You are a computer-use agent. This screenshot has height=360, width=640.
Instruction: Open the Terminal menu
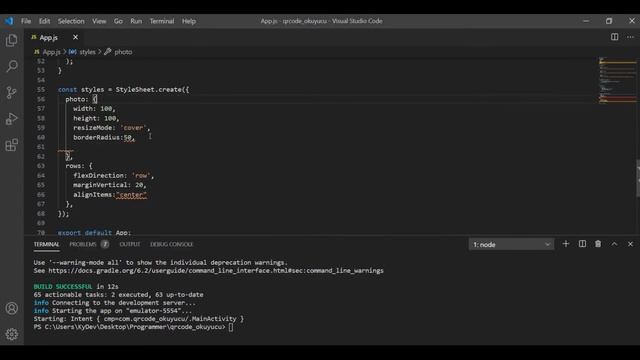(x=162, y=21)
